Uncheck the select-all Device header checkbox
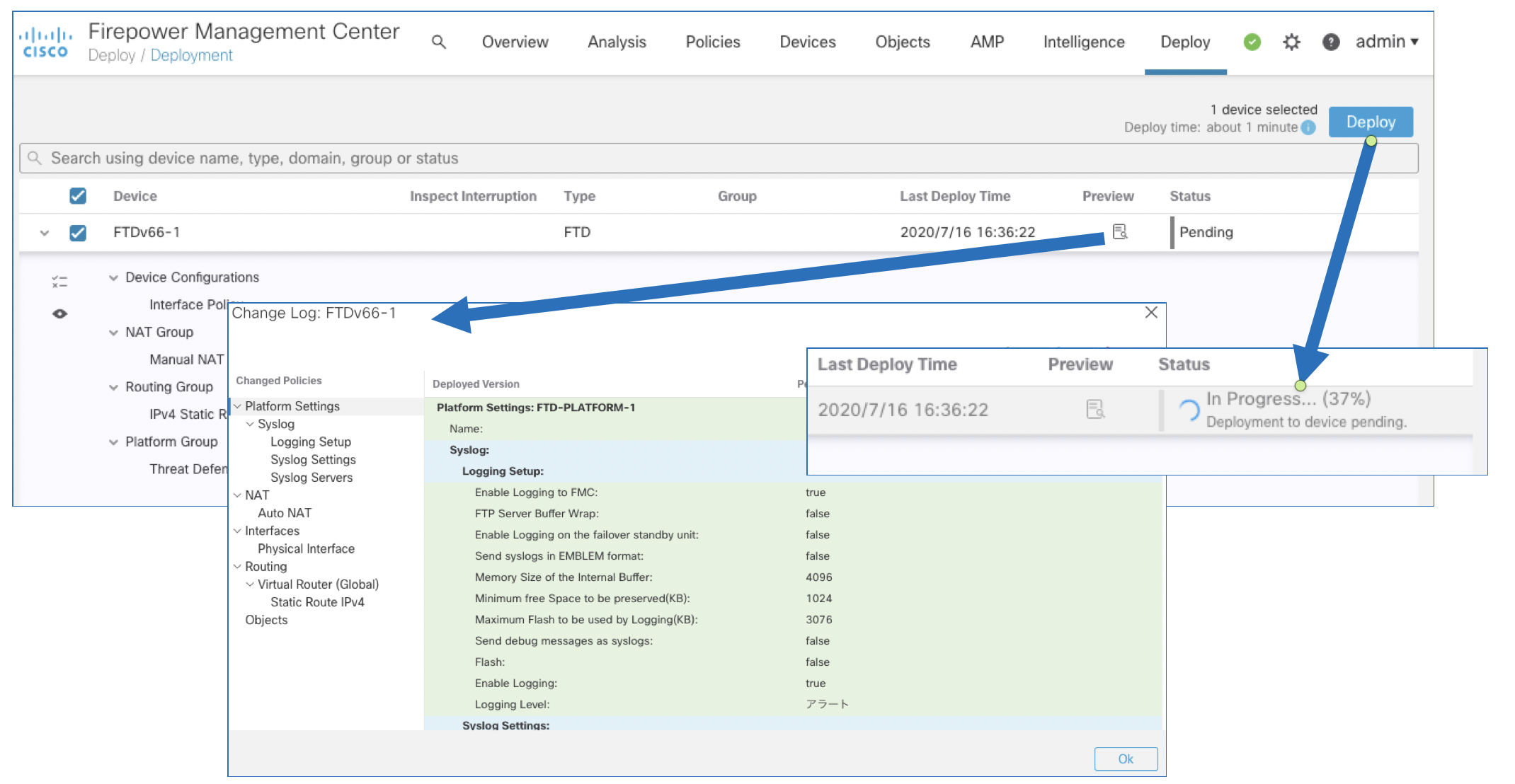 (x=78, y=196)
